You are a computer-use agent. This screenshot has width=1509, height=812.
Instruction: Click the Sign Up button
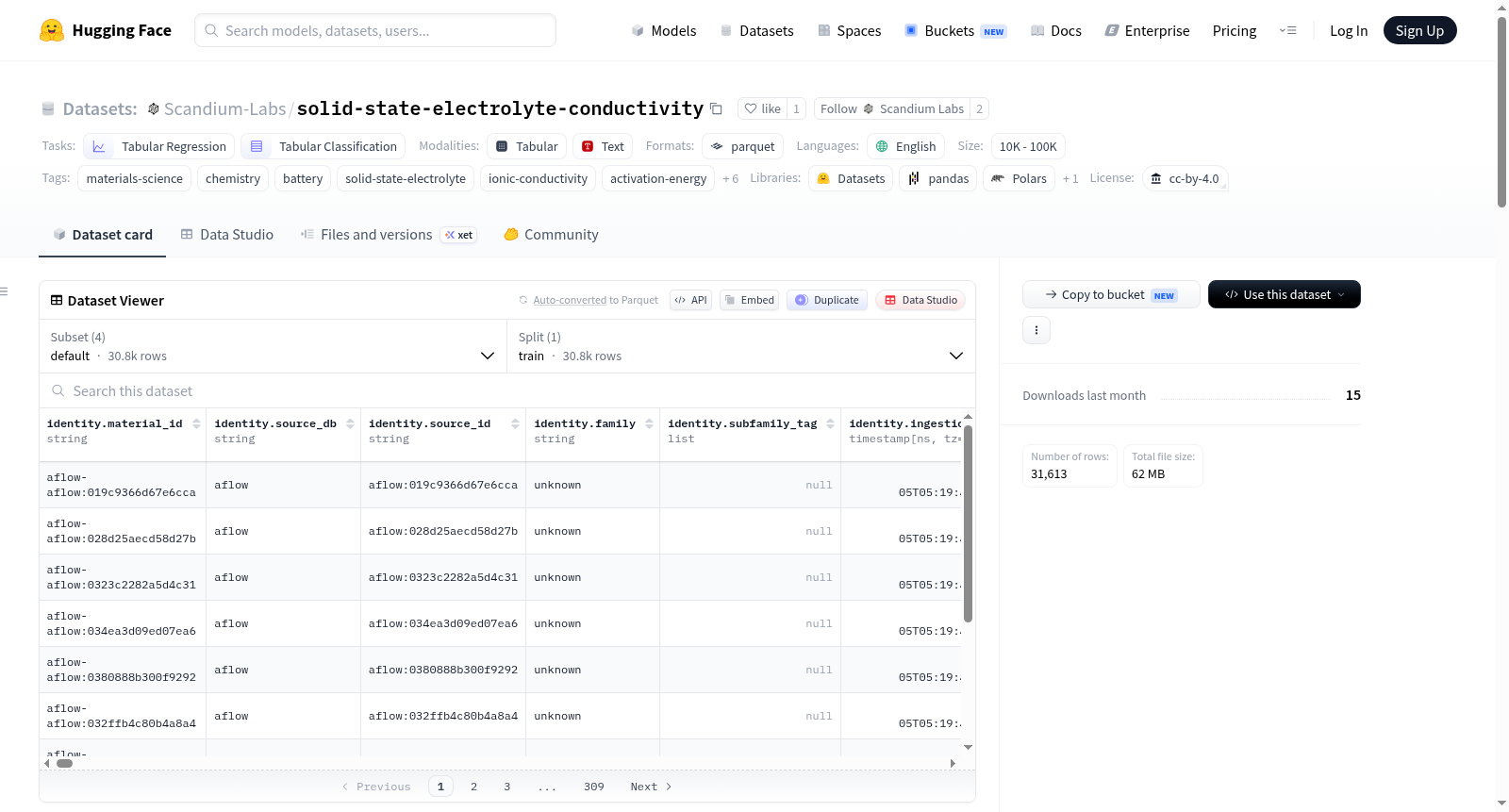(1420, 31)
